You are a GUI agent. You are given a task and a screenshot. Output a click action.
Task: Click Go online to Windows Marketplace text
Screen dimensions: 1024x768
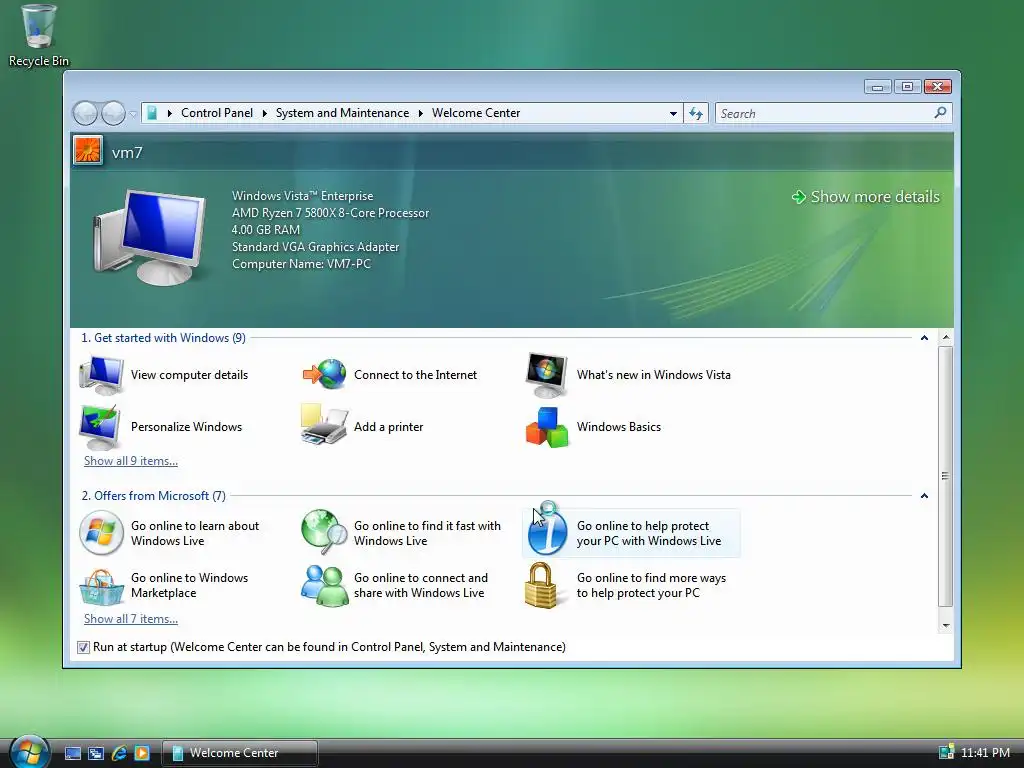pos(189,585)
